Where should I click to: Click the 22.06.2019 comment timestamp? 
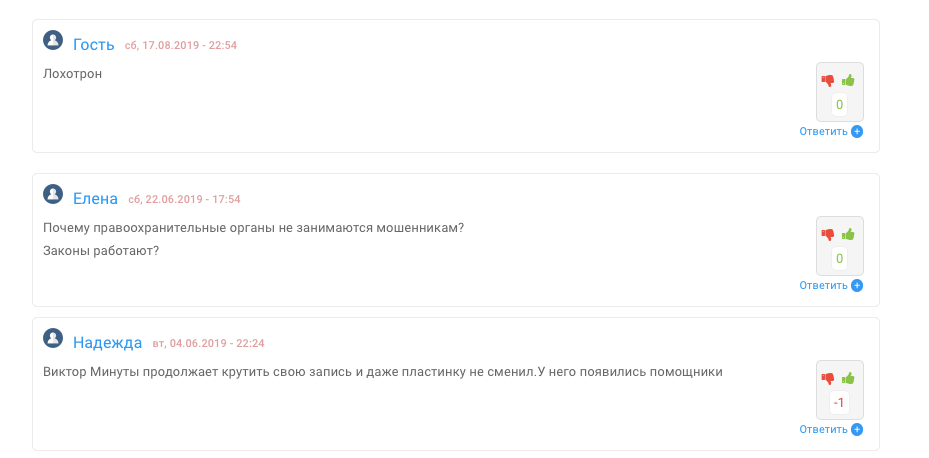pos(184,199)
